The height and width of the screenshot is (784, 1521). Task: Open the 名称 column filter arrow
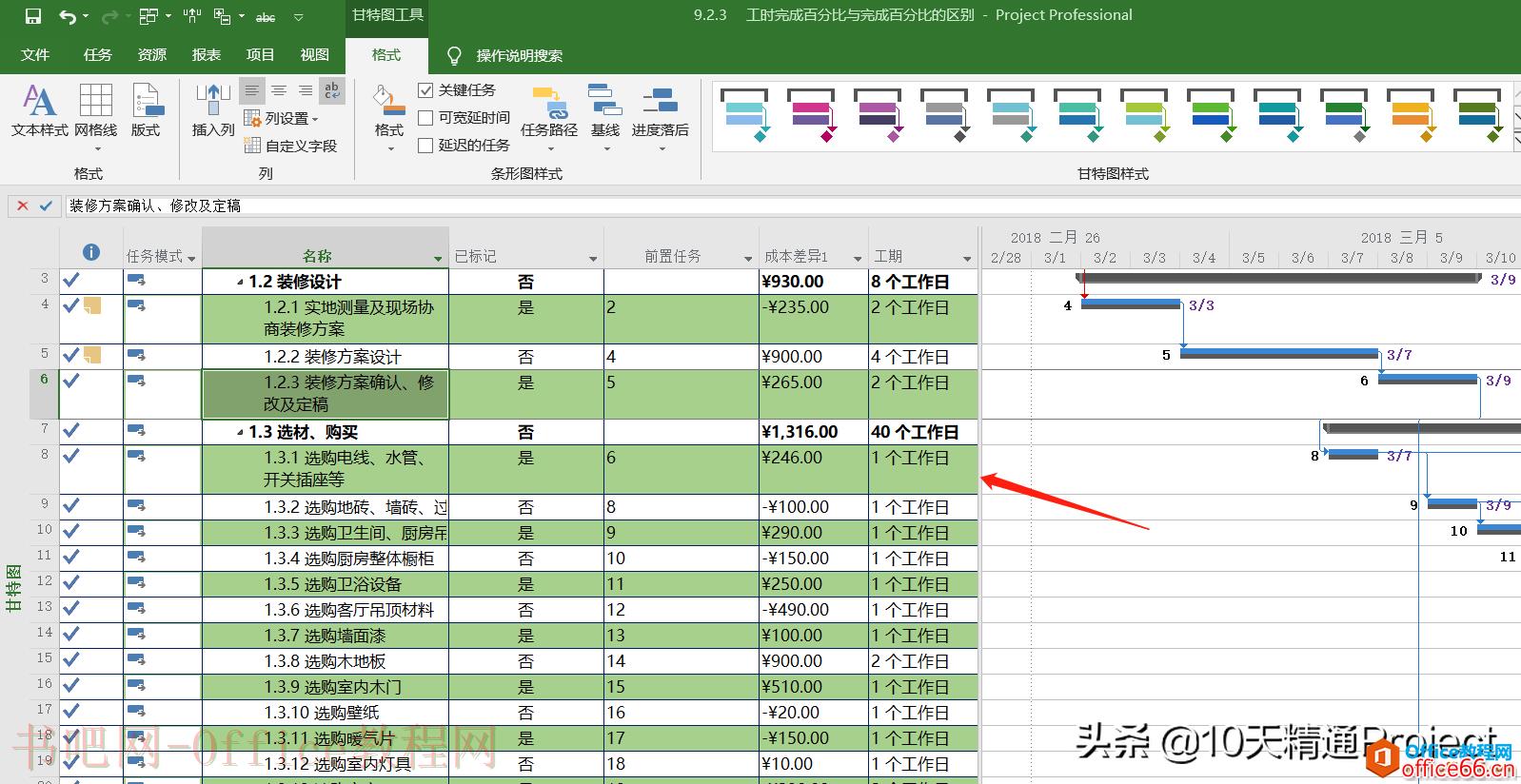[x=438, y=258]
